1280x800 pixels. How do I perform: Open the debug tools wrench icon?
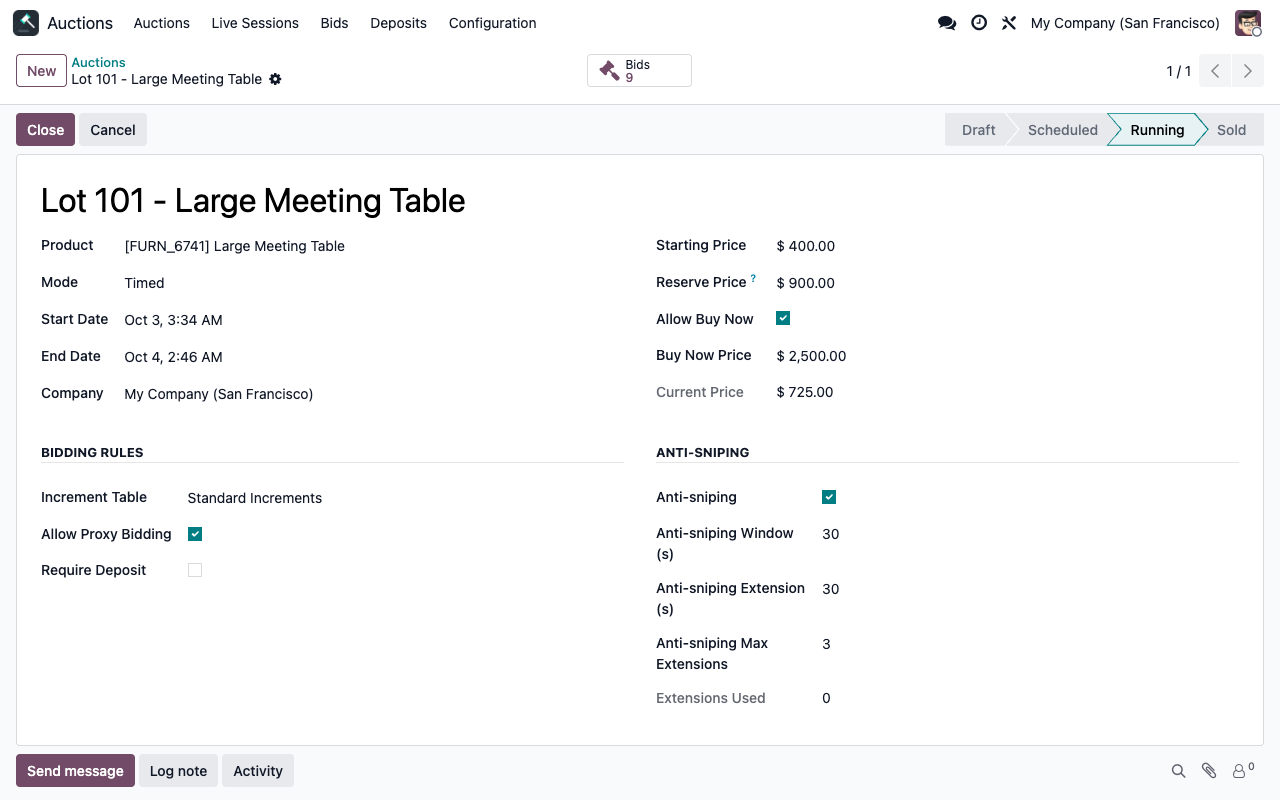coord(1009,23)
